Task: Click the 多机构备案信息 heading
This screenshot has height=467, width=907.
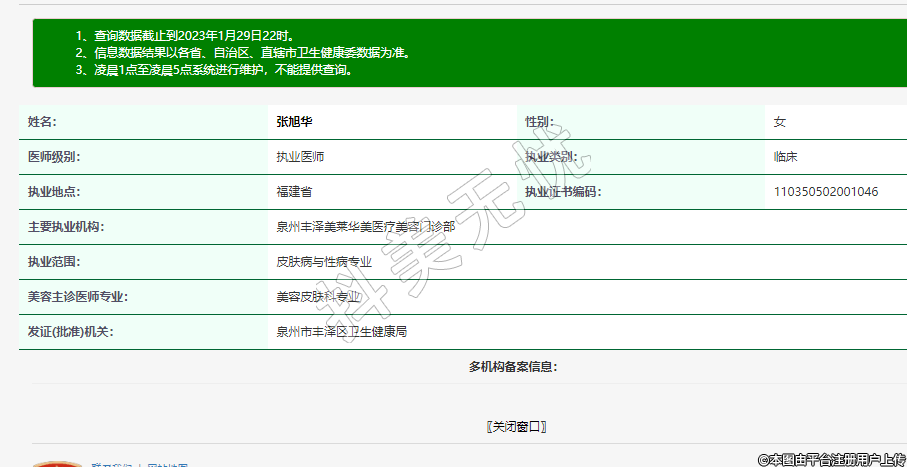Action: (x=513, y=367)
